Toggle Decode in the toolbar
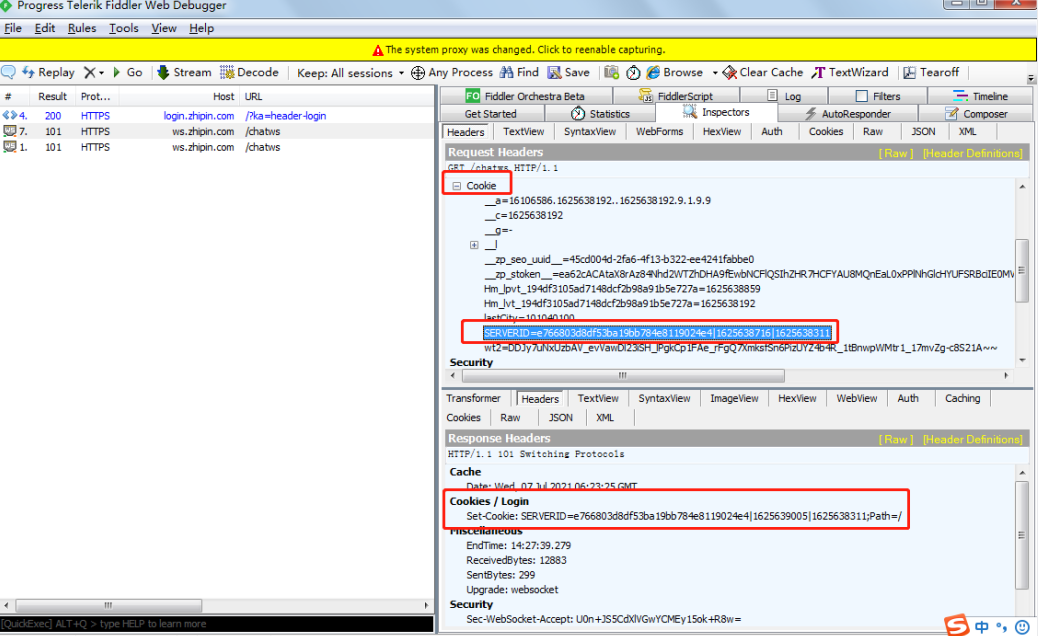 250,72
